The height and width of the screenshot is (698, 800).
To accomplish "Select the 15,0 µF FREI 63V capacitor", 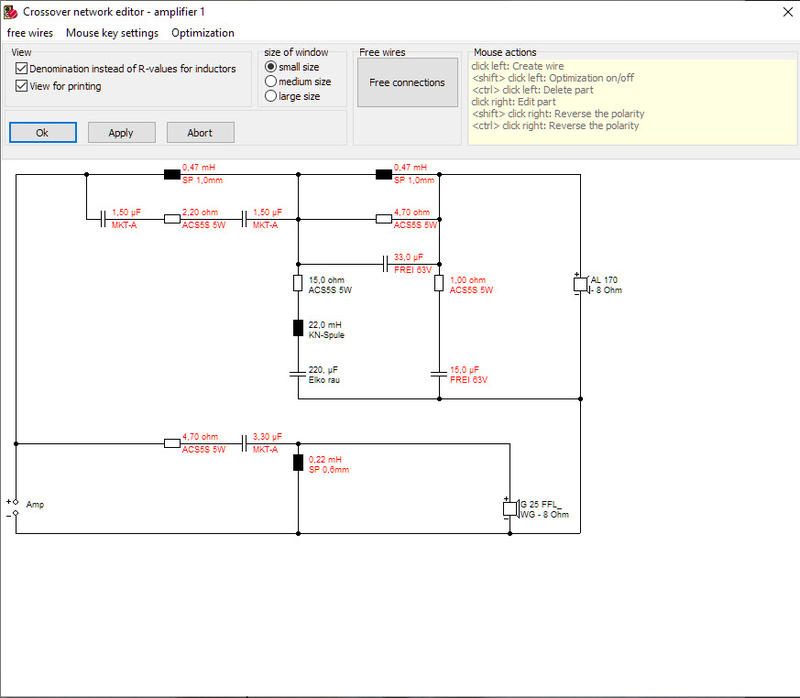I will [x=439, y=374].
